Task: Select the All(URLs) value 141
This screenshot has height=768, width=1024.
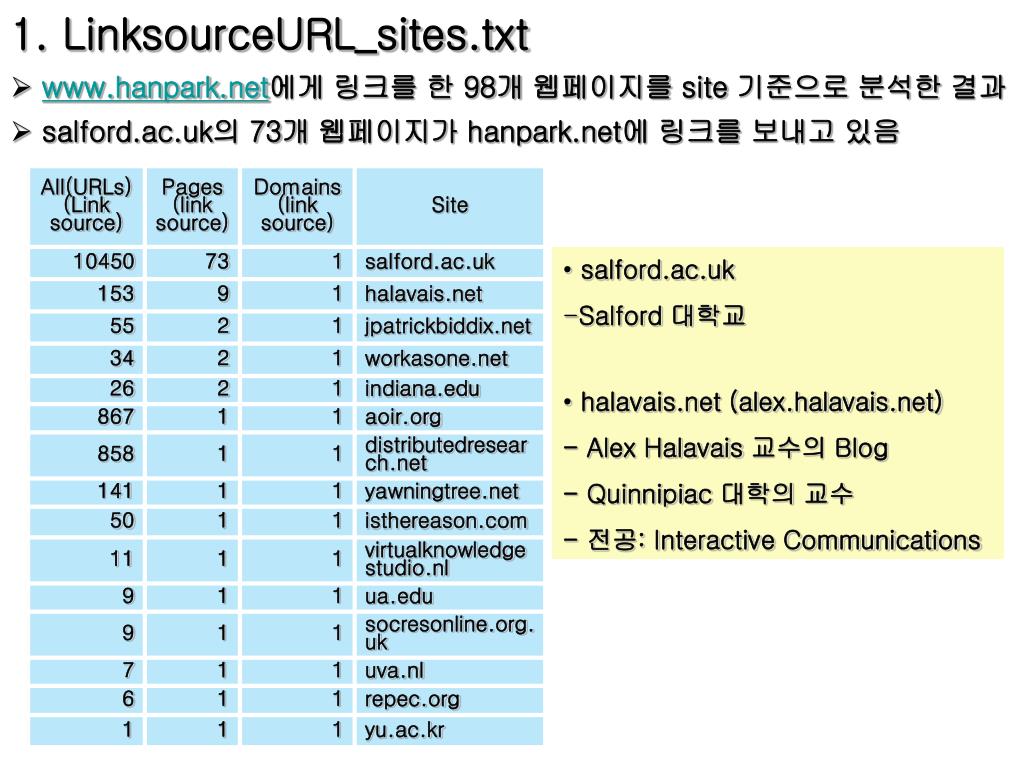Action: coord(116,491)
